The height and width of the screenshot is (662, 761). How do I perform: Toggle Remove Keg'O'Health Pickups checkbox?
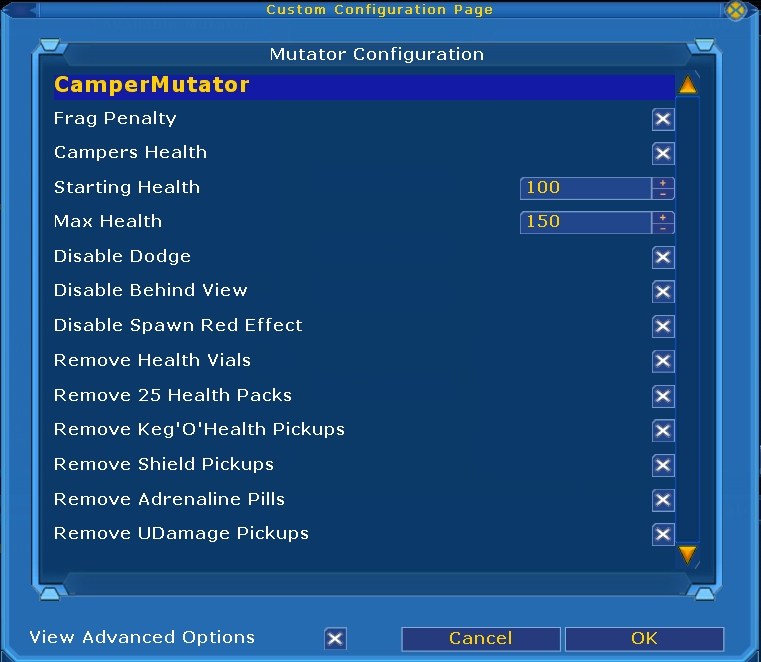(663, 431)
